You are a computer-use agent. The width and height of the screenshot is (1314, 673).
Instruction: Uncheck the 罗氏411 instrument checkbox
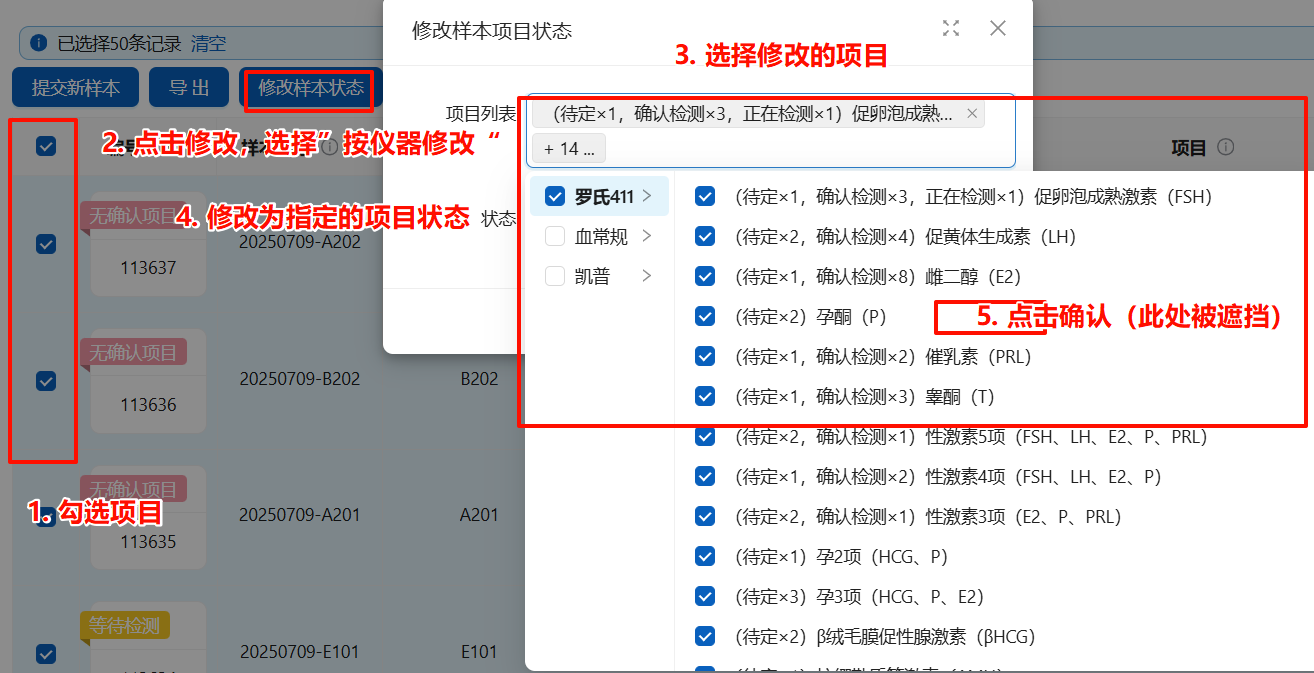point(555,196)
